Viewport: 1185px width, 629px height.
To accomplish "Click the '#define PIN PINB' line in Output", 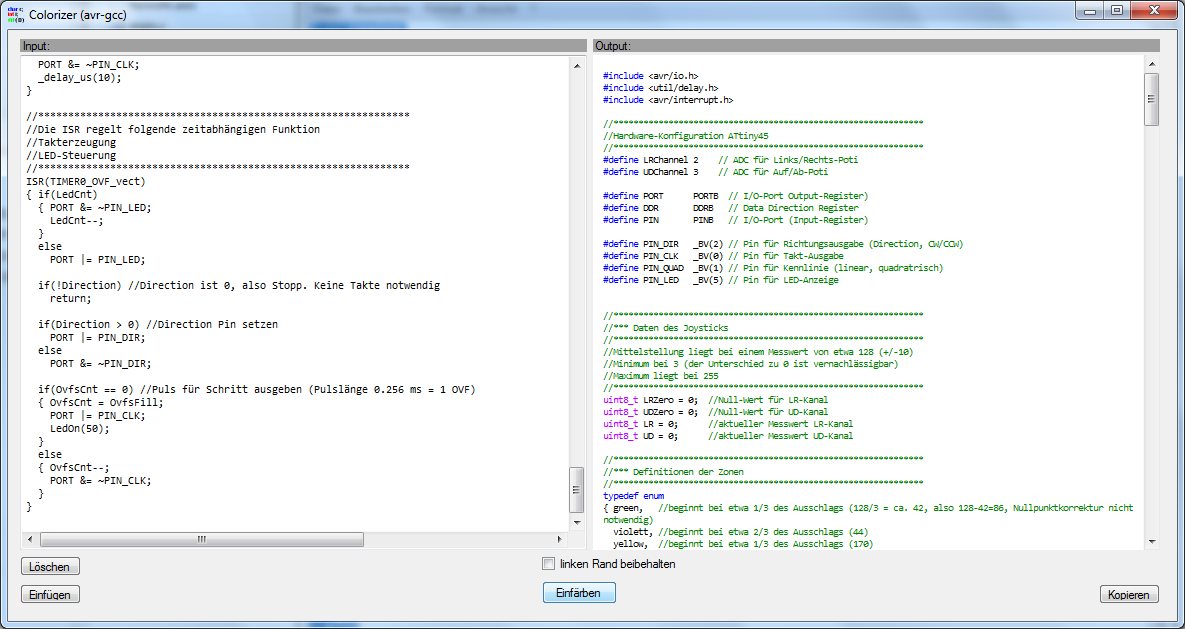I will point(736,220).
